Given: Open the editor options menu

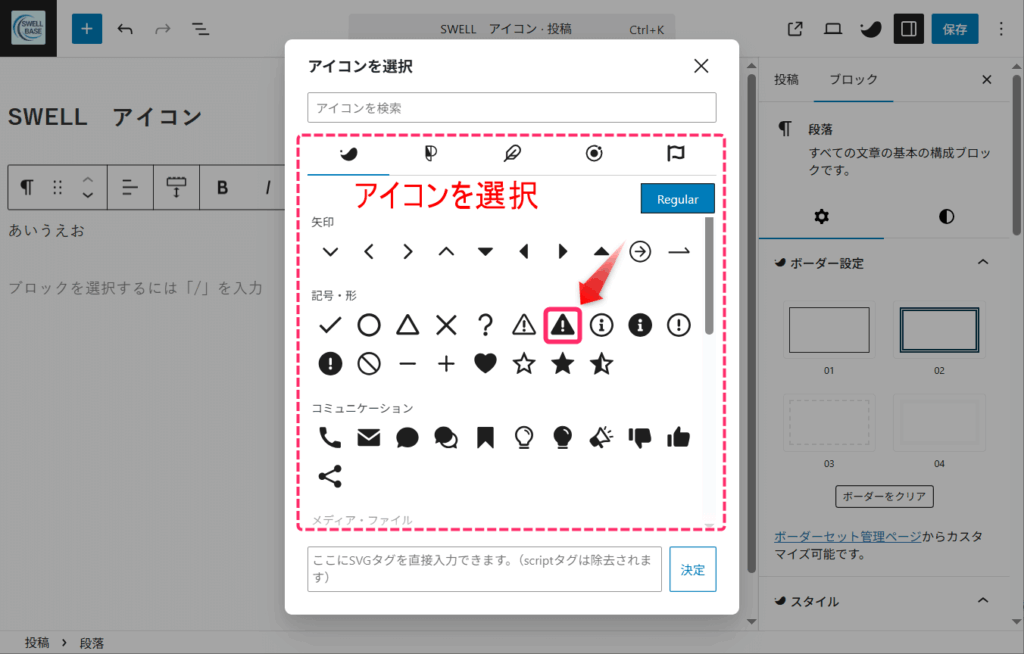Looking at the screenshot, I should pyautogui.click(x=1000, y=29).
